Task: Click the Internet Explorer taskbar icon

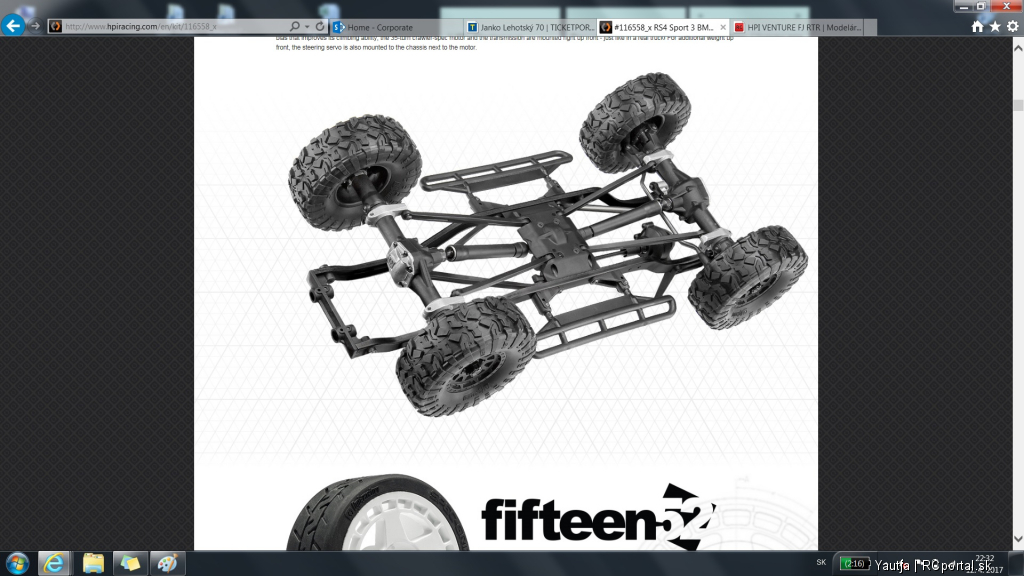Action: pos(55,564)
